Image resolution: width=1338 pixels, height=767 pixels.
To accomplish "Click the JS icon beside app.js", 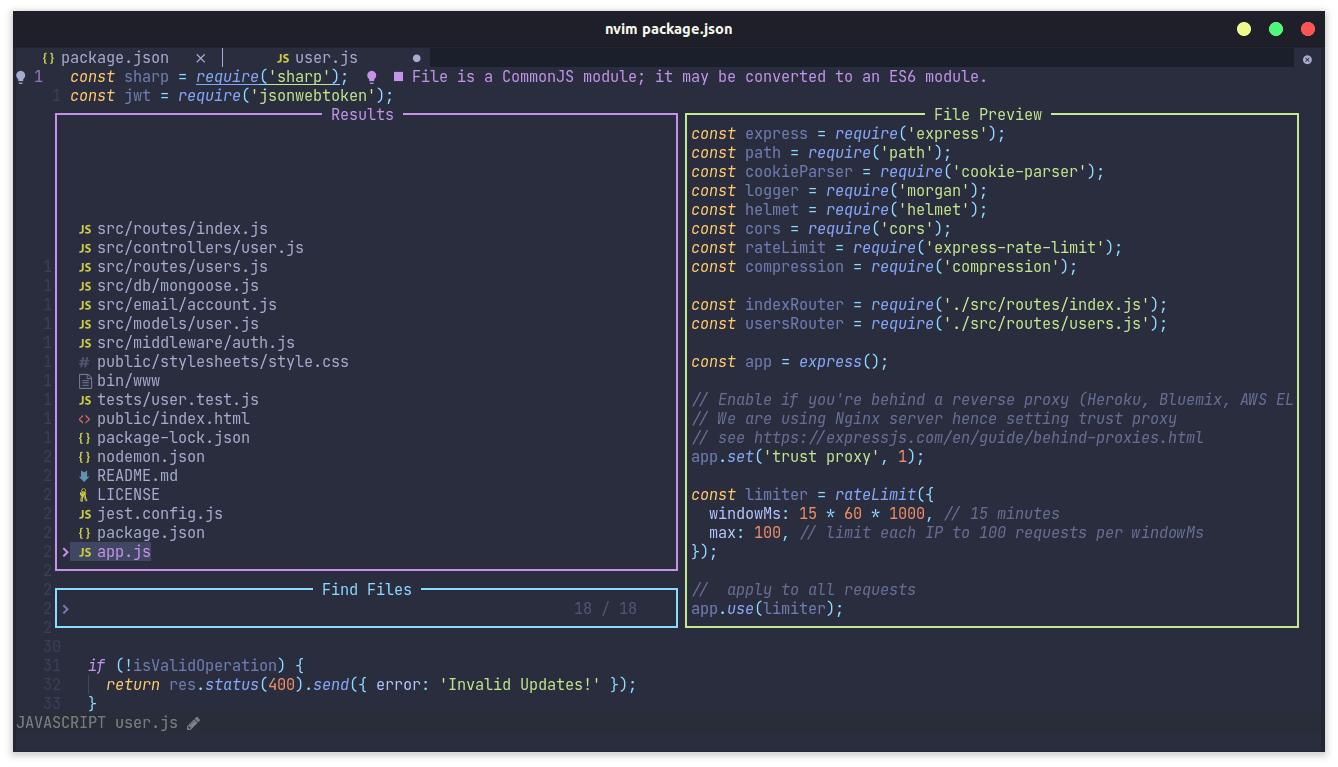I will point(85,552).
